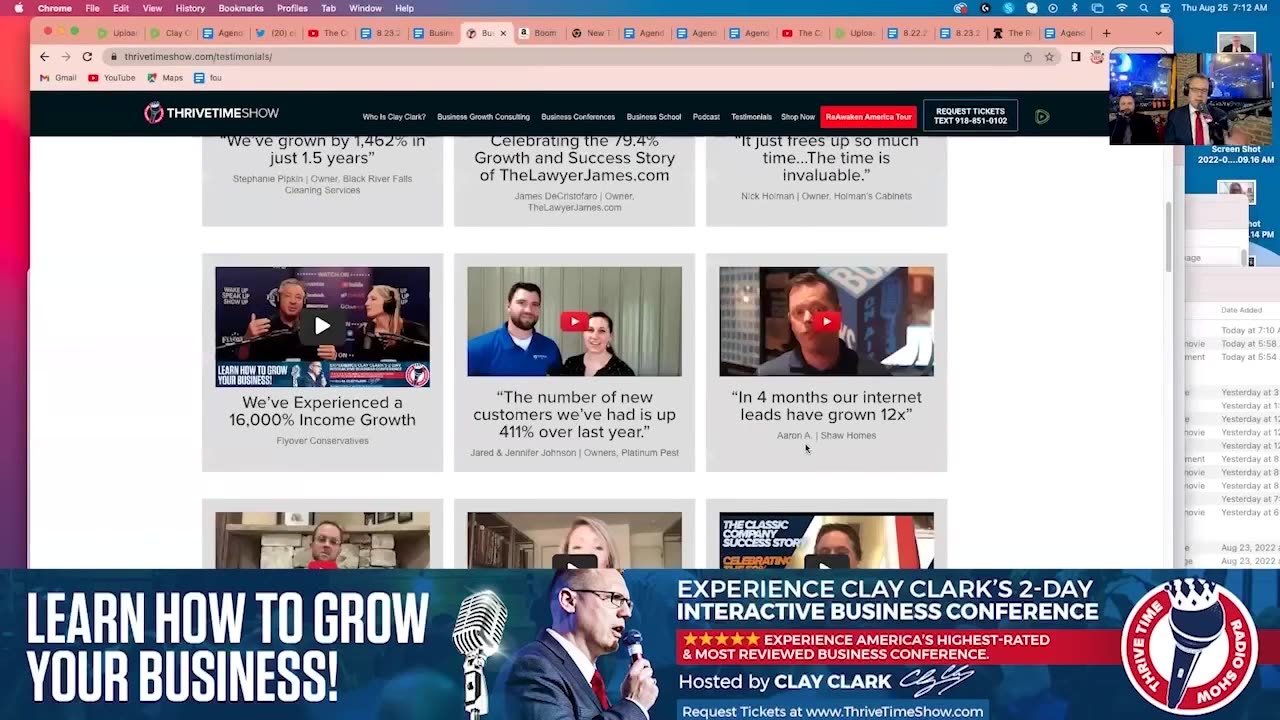Reload the testimonials page
The width and height of the screenshot is (1280, 720).
pos(87,57)
